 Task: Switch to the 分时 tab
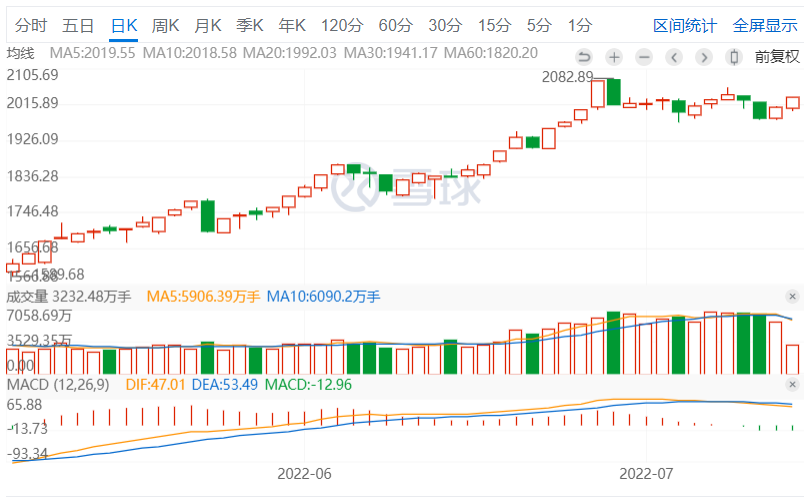pos(31,25)
